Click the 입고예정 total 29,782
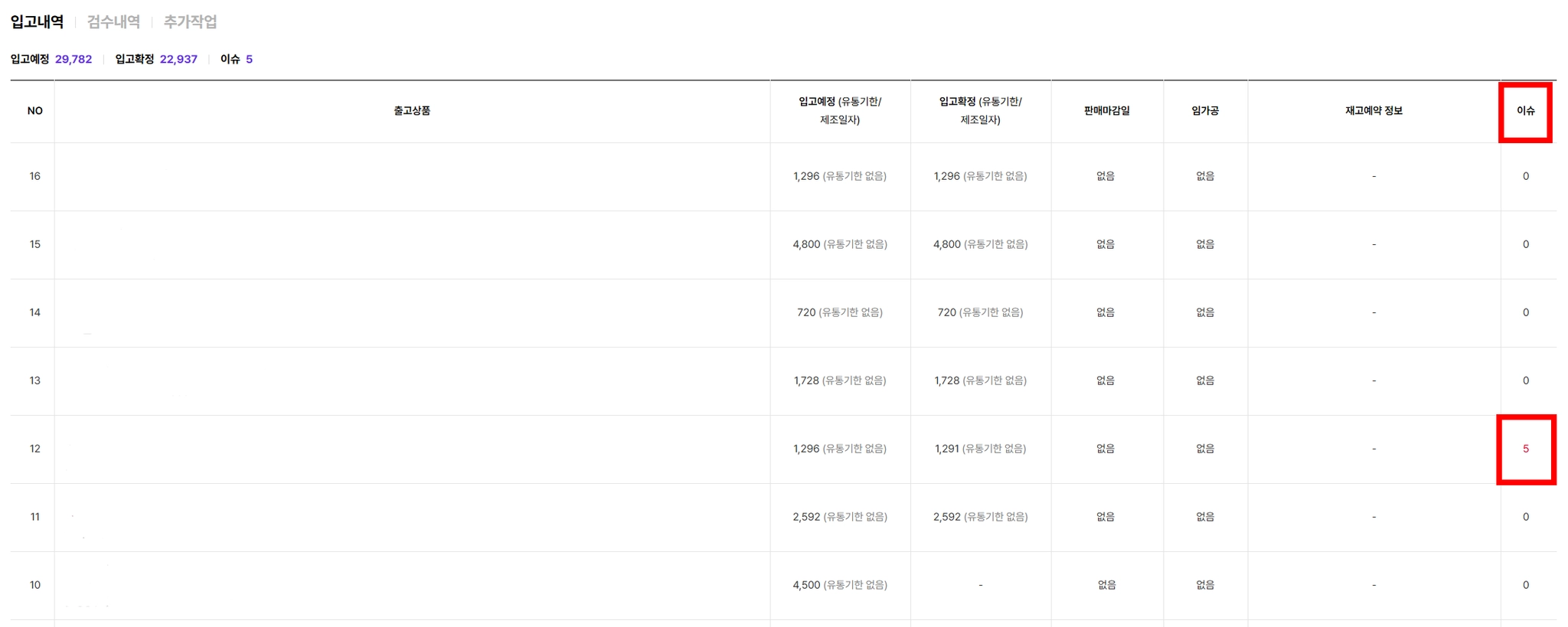Viewport: 1568px width, 627px height. (x=73, y=59)
